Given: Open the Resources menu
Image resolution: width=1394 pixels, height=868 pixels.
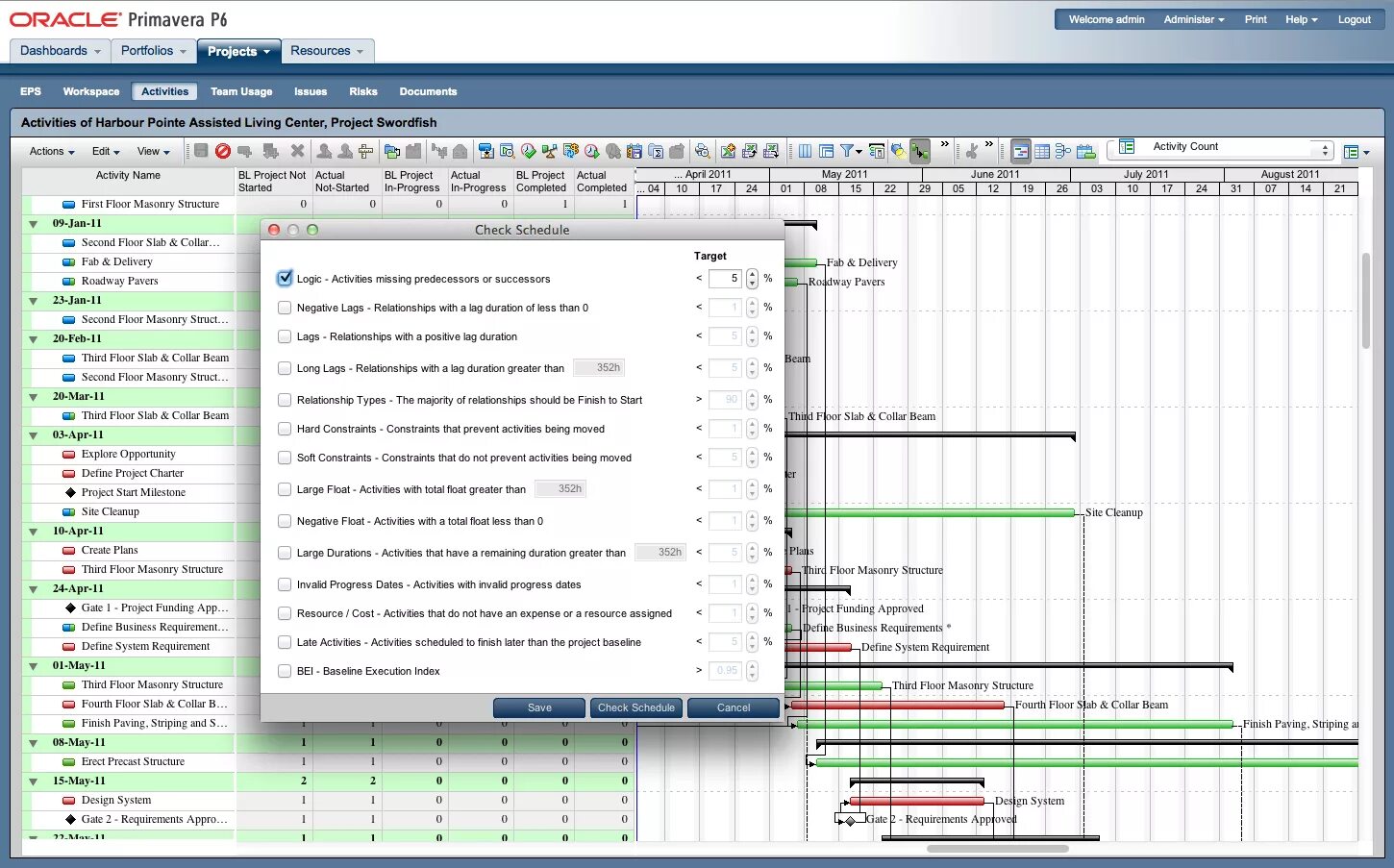Looking at the screenshot, I should 327,51.
